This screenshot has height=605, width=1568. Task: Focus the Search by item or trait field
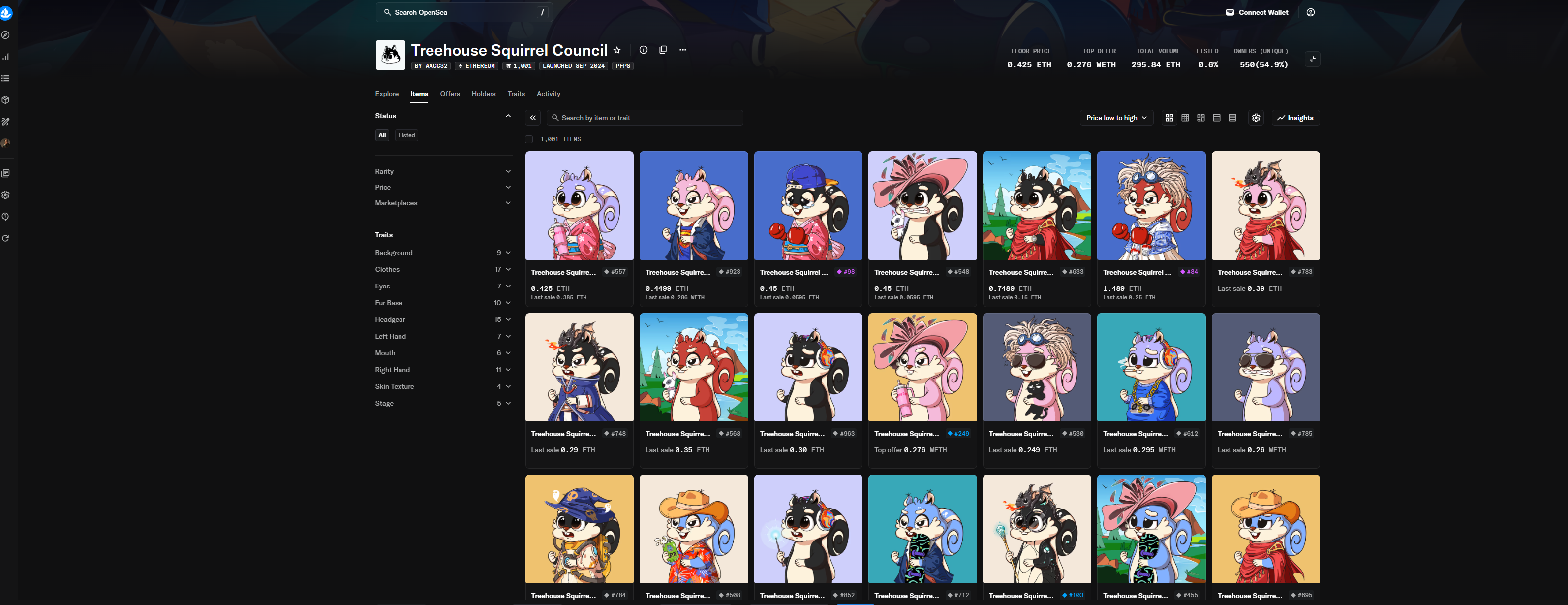pos(645,118)
